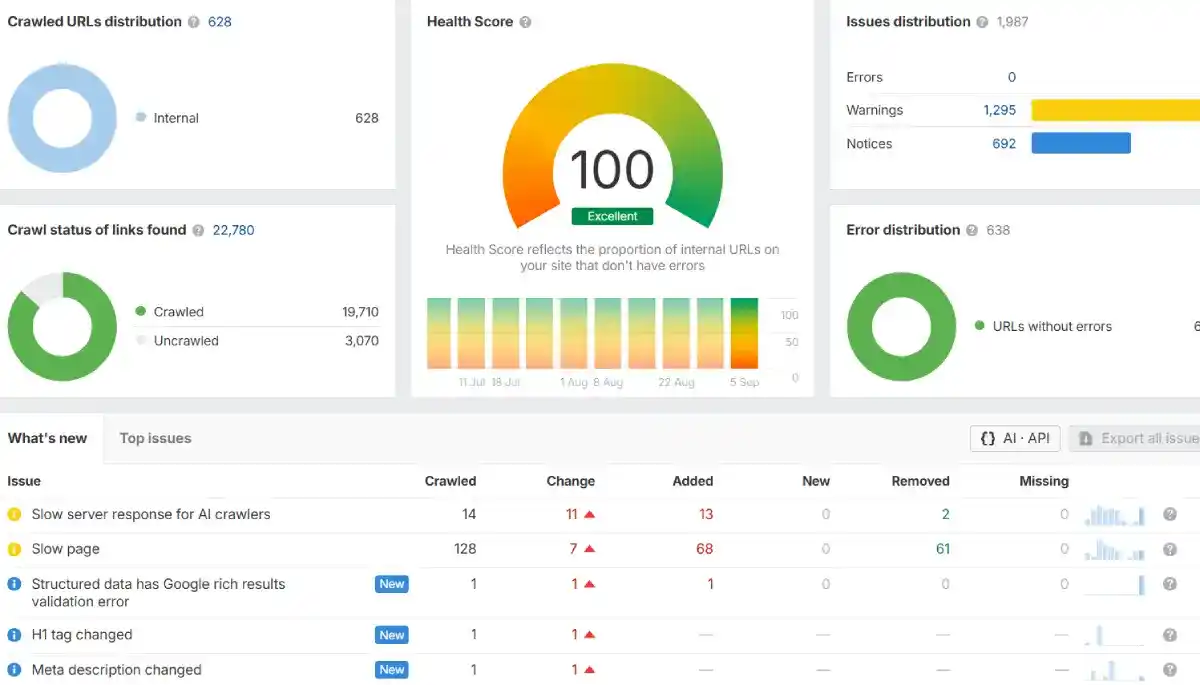Click Export all issues button

(1134, 438)
